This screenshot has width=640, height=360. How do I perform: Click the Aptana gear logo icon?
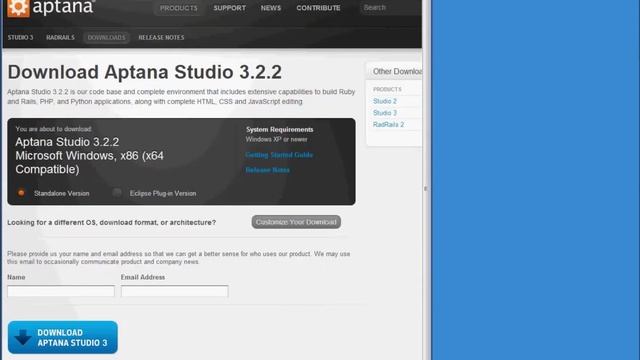18,8
